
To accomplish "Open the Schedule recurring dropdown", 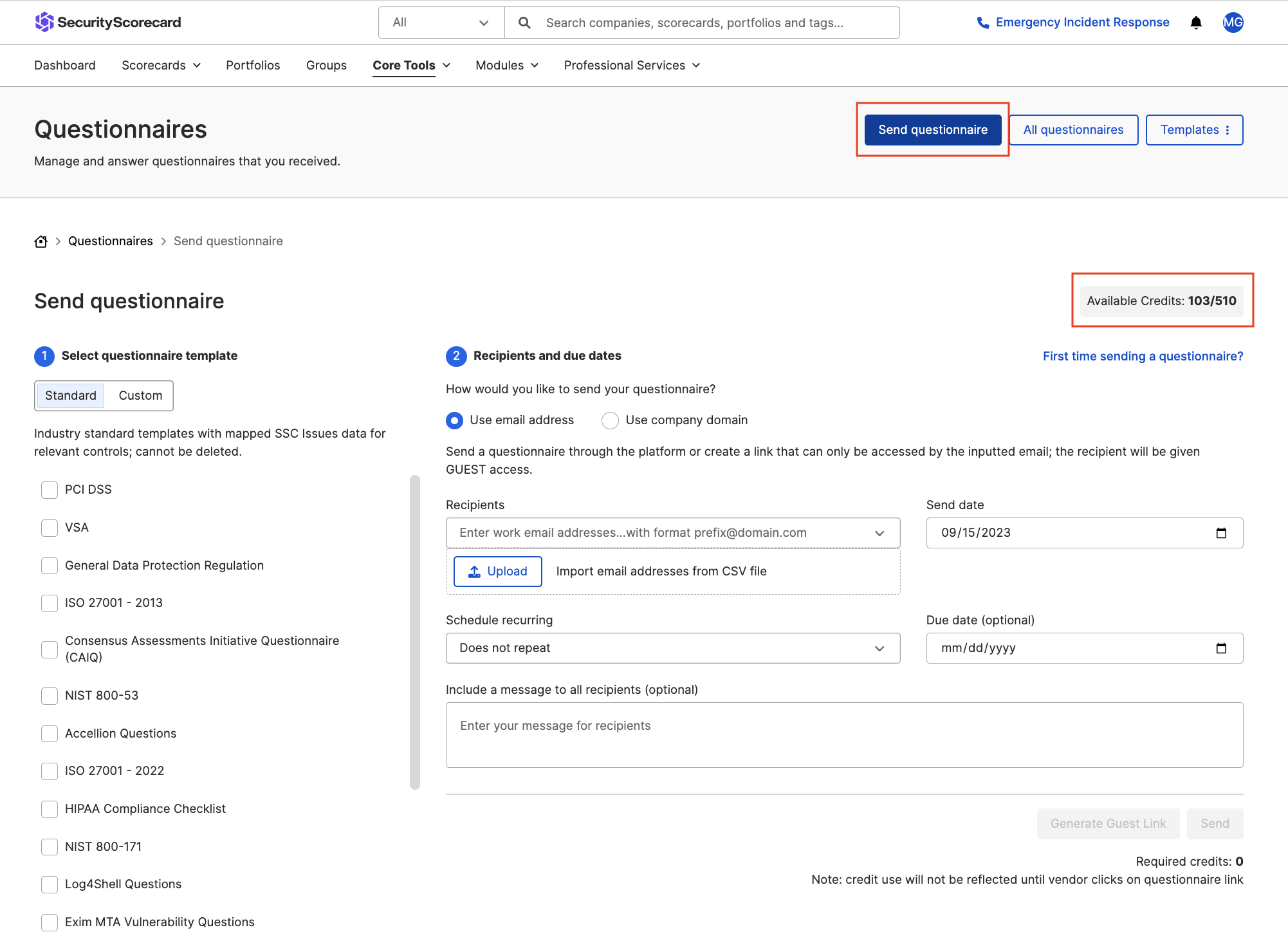I will (672, 648).
